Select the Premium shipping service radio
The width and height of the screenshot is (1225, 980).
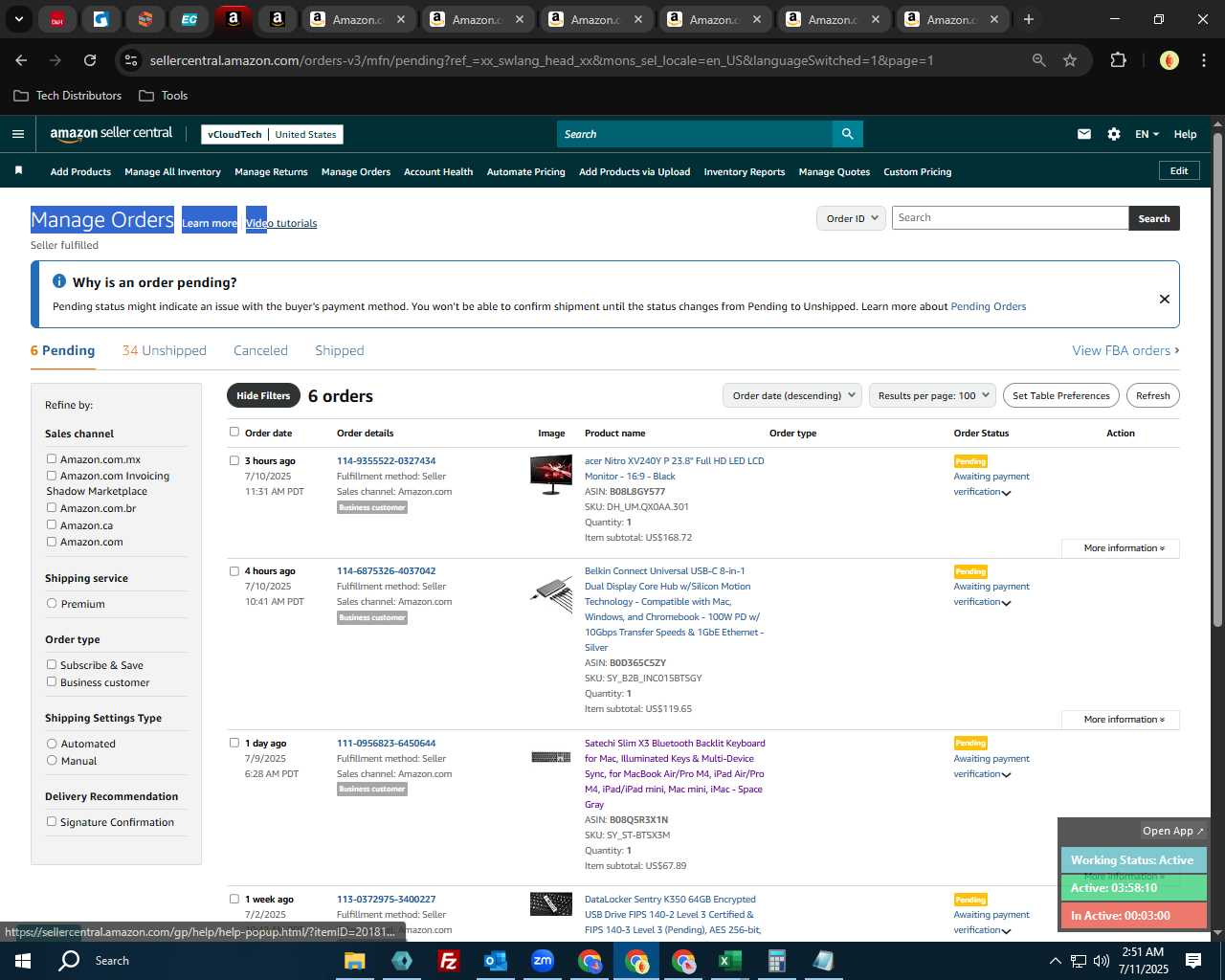(x=52, y=604)
